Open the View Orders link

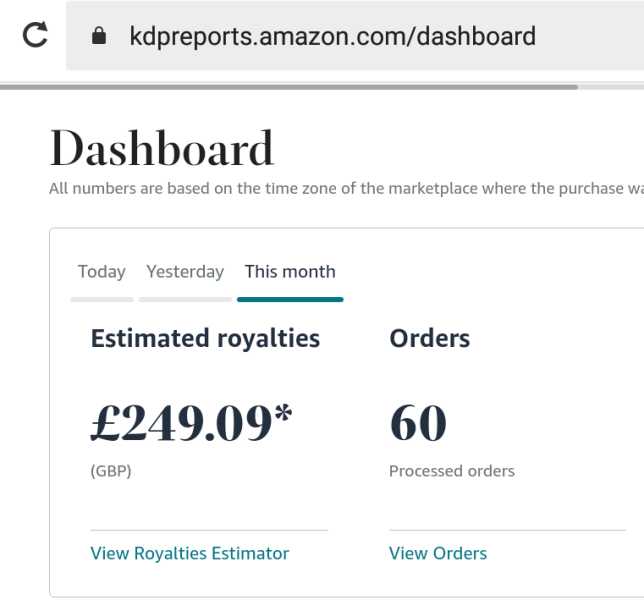(437, 553)
